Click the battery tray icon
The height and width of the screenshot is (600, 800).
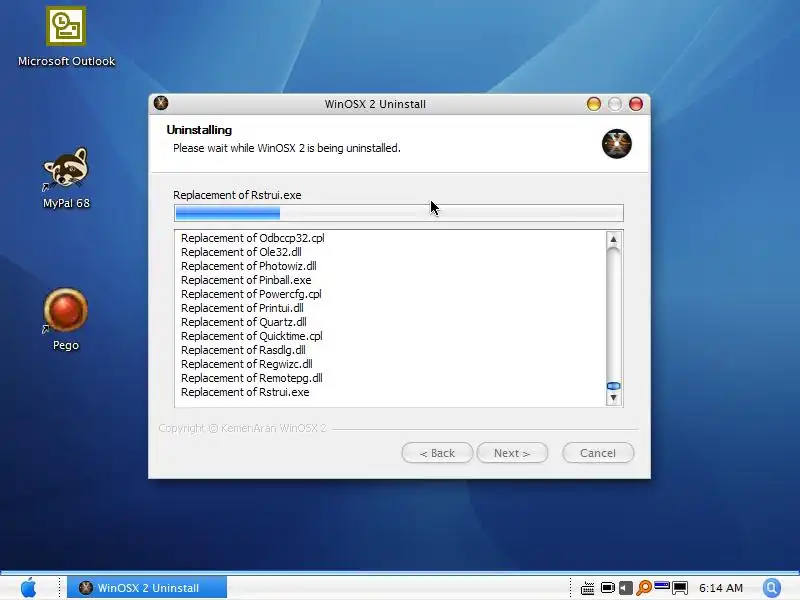(x=607, y=588)
